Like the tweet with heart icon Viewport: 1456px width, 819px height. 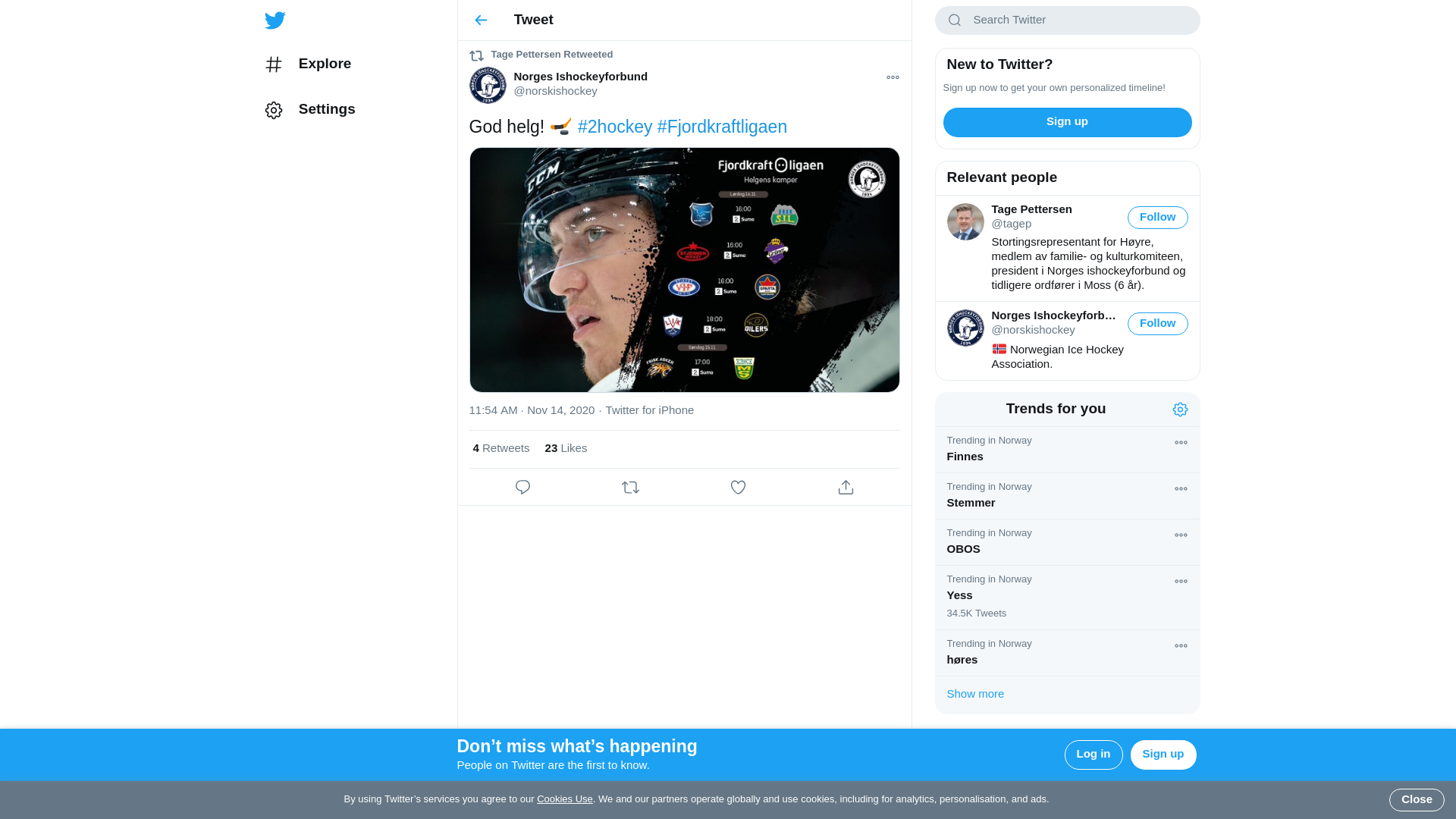pyautogui.click(x=738, y=488)
